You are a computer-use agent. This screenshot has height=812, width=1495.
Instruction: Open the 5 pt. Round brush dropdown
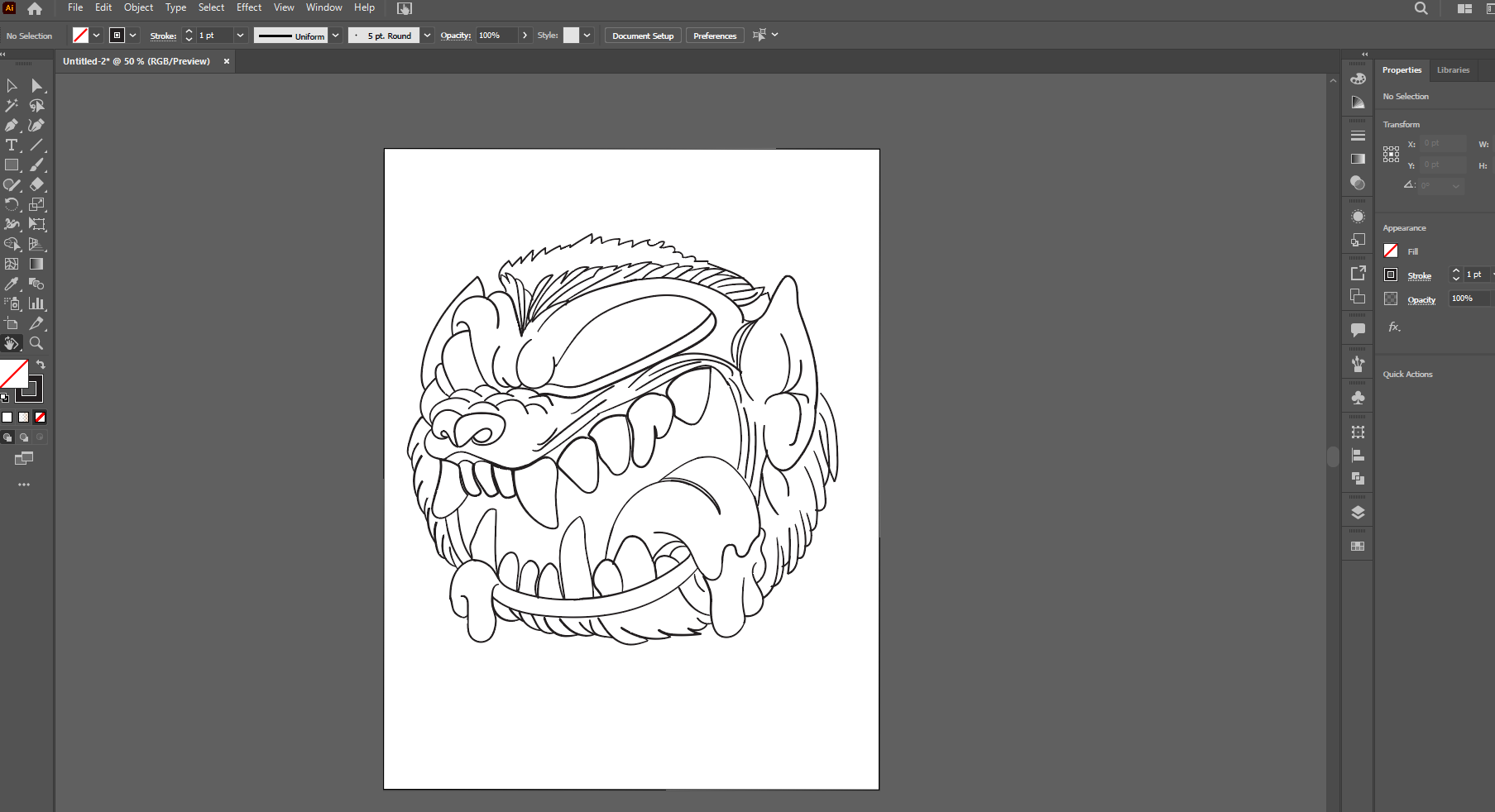428,36
